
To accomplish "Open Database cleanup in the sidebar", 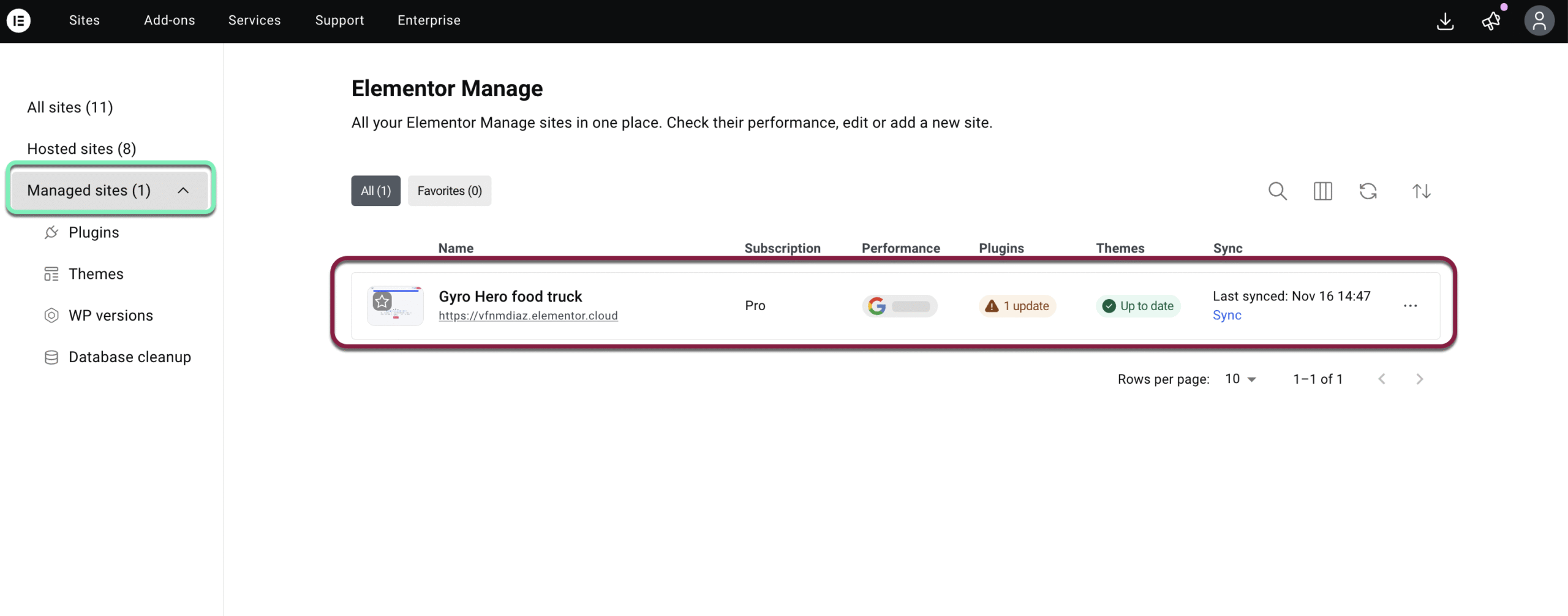I will click(x=129, y=357).
